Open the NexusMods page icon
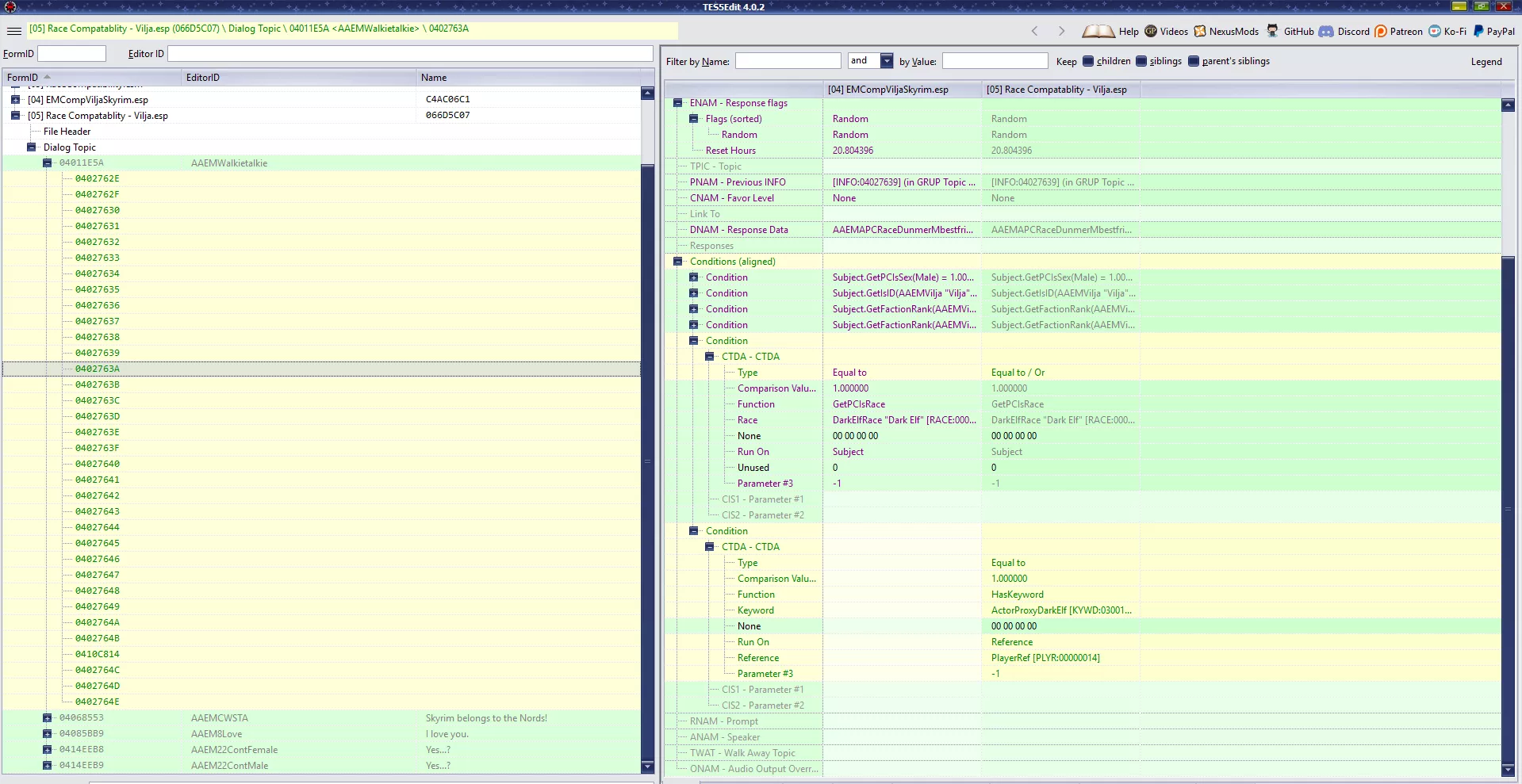This screenshot has width=1522, height=784. click(1200, 31)
